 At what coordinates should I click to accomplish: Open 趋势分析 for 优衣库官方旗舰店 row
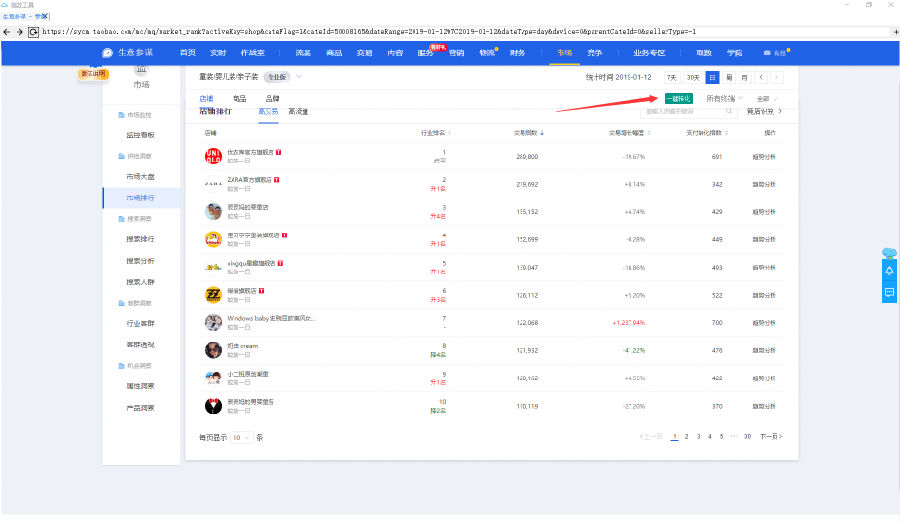click(x=764, y=157)
